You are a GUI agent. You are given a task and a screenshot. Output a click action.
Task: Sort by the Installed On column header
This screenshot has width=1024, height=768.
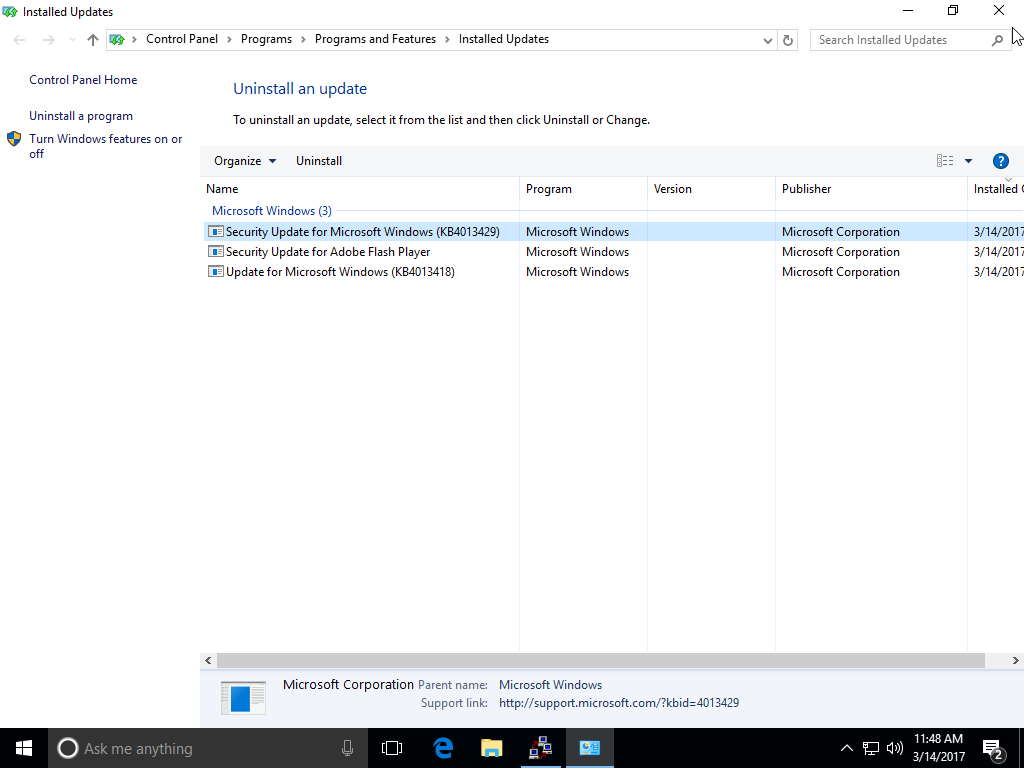click(996, 189)
